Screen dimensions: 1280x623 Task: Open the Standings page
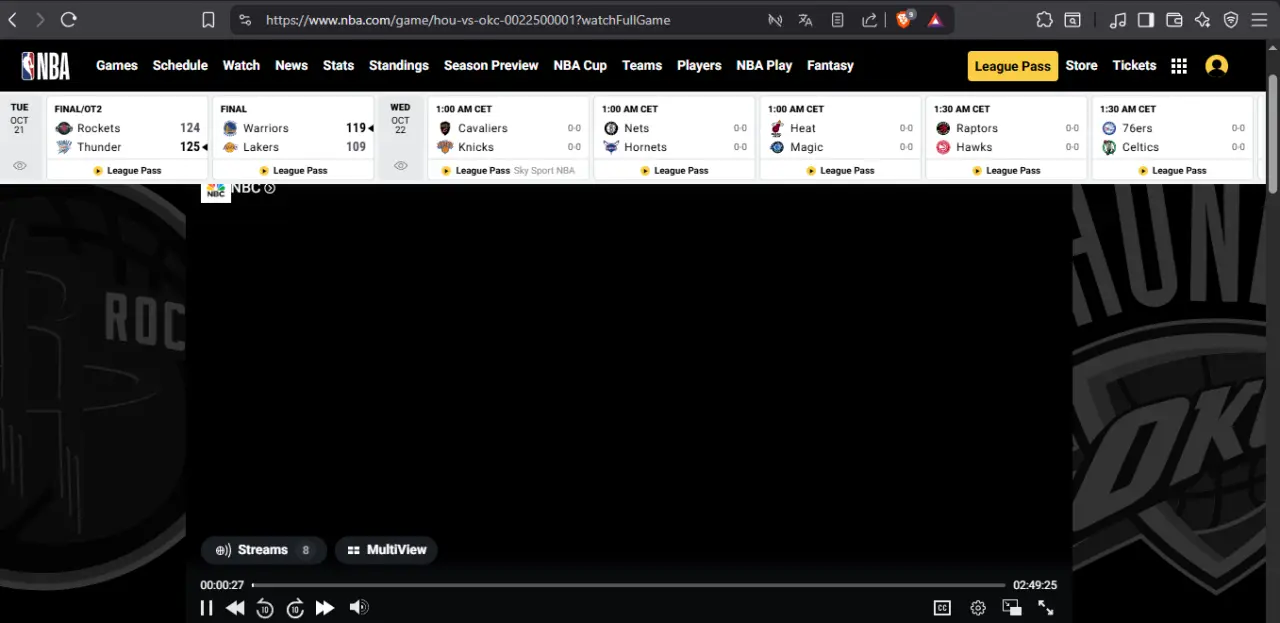tap(399, 65)
